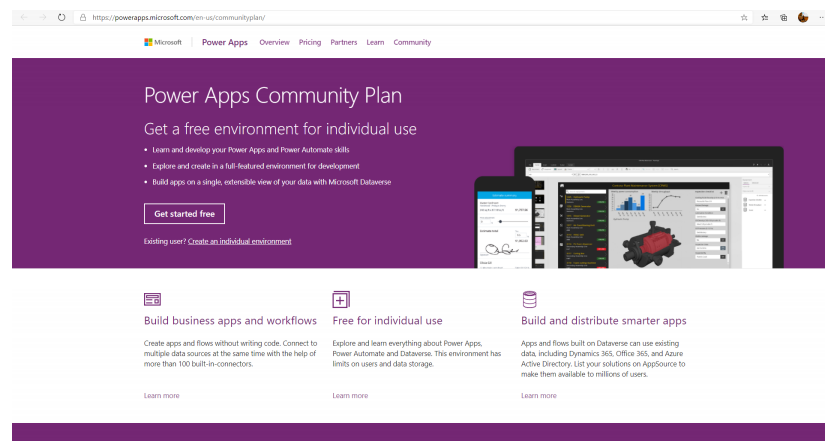Click the browser back arrow
Viewport: 832px width, 441px height.
[x=24, y=18]
